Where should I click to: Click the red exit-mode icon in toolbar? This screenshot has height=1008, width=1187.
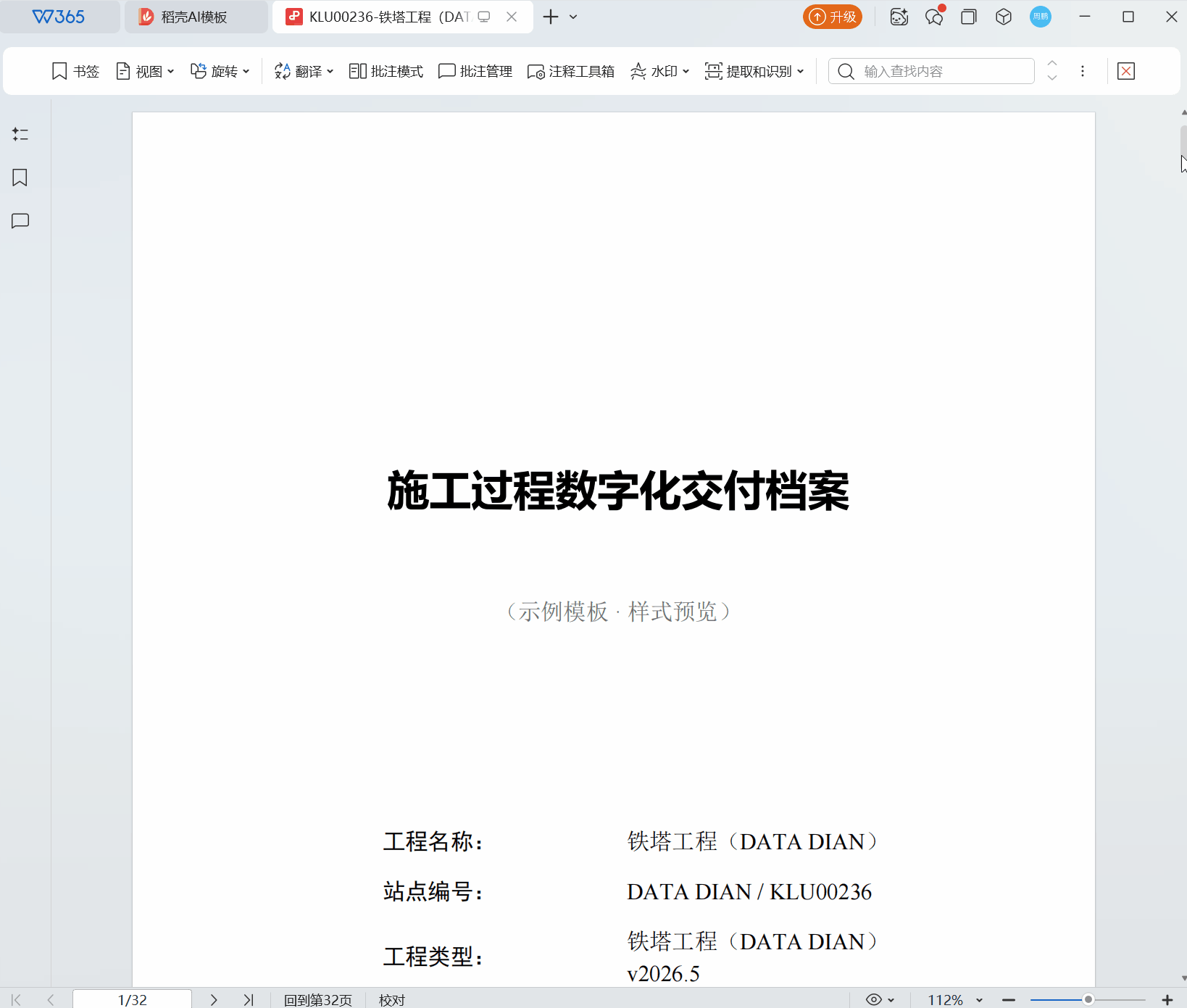click(x=1126, y=71)
